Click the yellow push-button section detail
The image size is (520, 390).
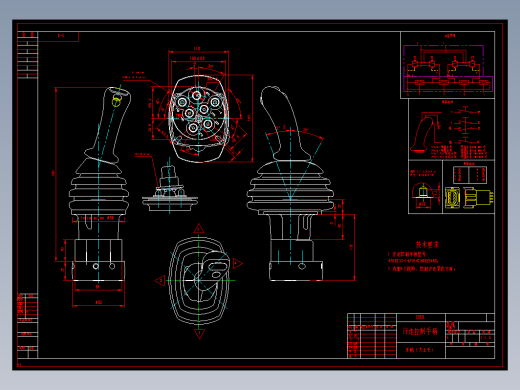(423, 192)
